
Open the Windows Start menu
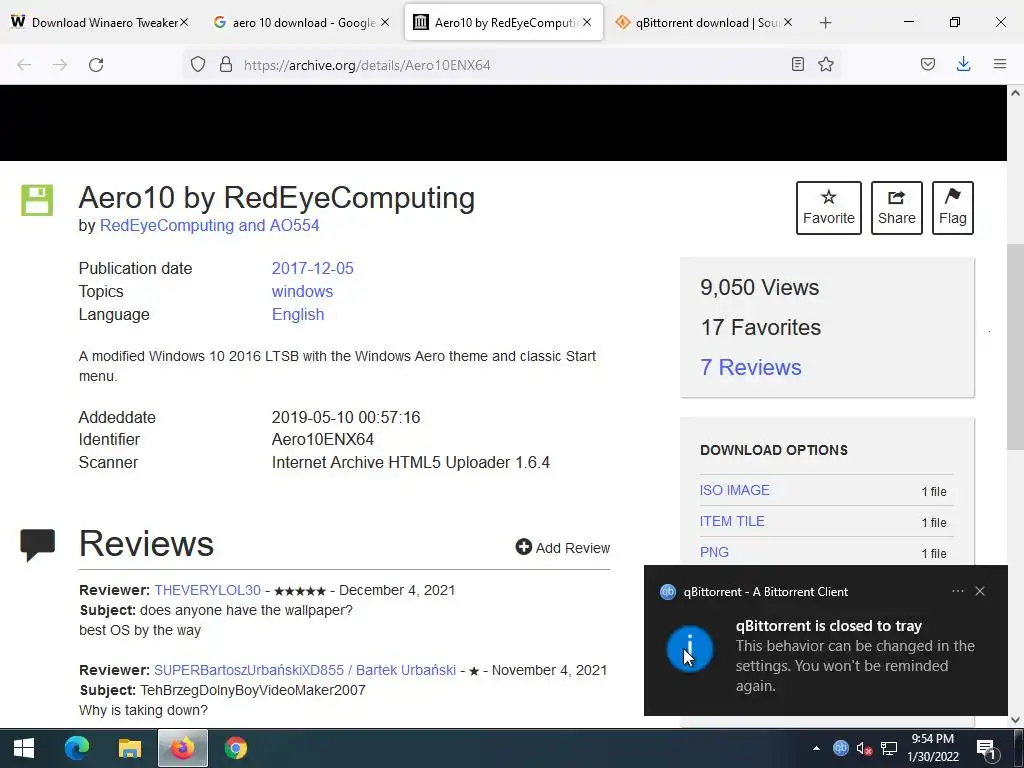click(24, 748)
